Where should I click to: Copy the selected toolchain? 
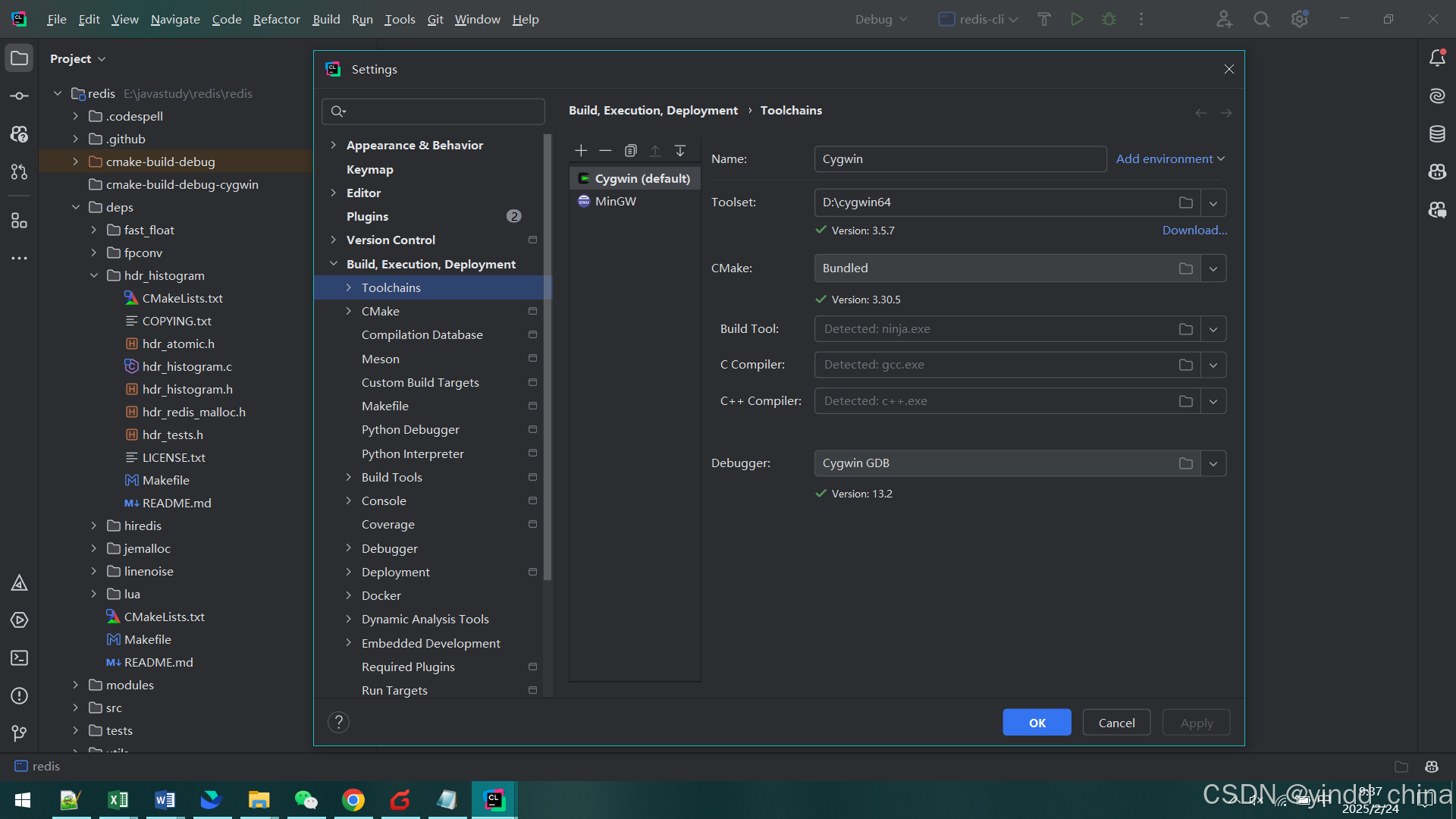coord(630,151)
